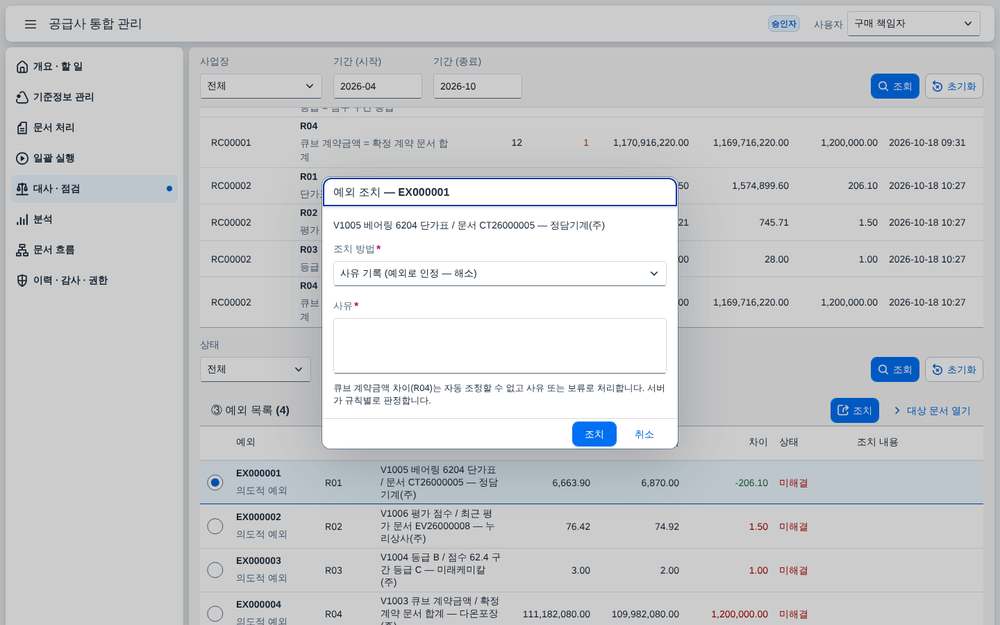Click the 기간 (종료) field 2026-10
Viewport: 1000px width, 625px height.
click(x=477, y=86)
